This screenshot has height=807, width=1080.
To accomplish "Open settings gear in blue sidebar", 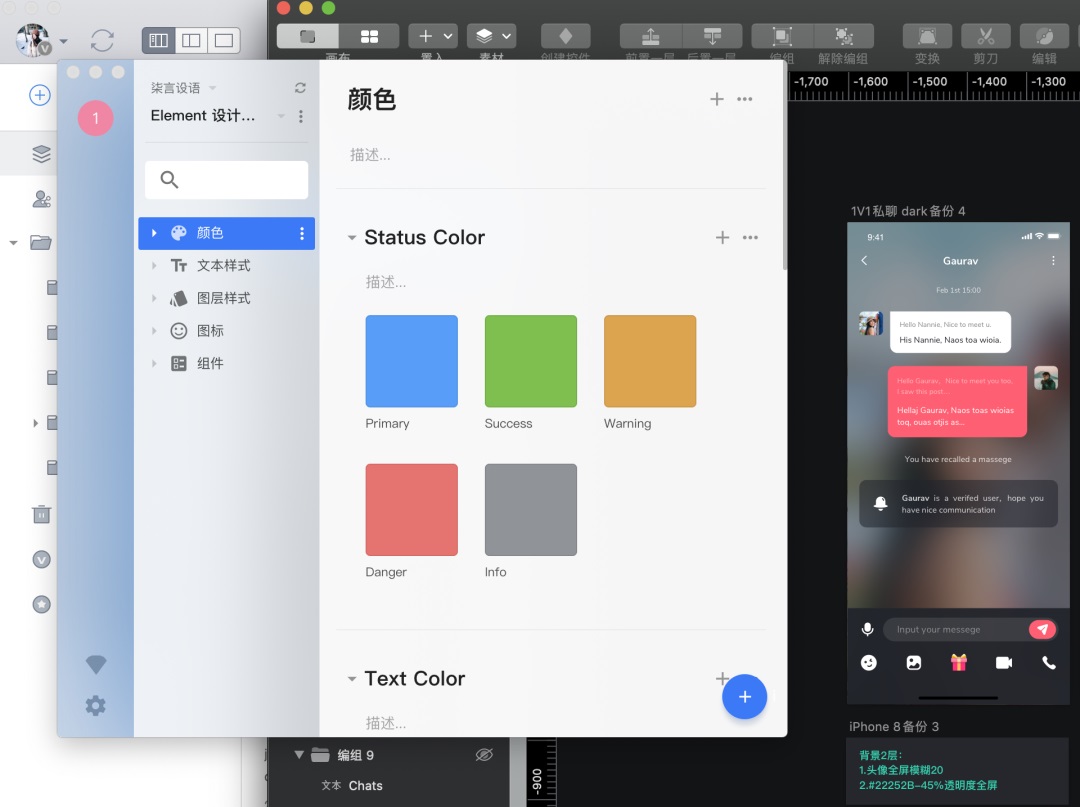I will click(x=95, y=706).
